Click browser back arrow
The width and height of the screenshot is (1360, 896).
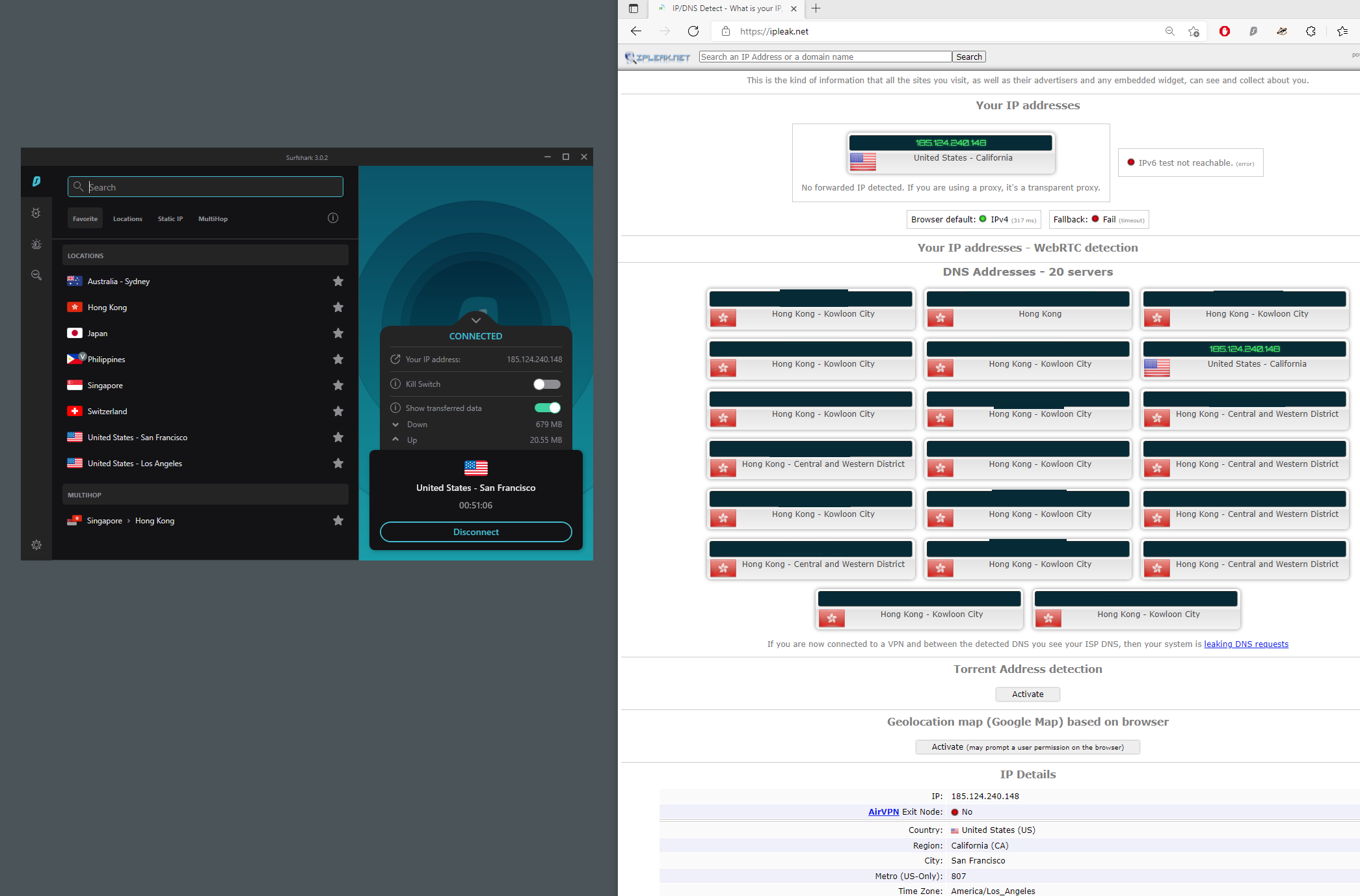point(636,31)
